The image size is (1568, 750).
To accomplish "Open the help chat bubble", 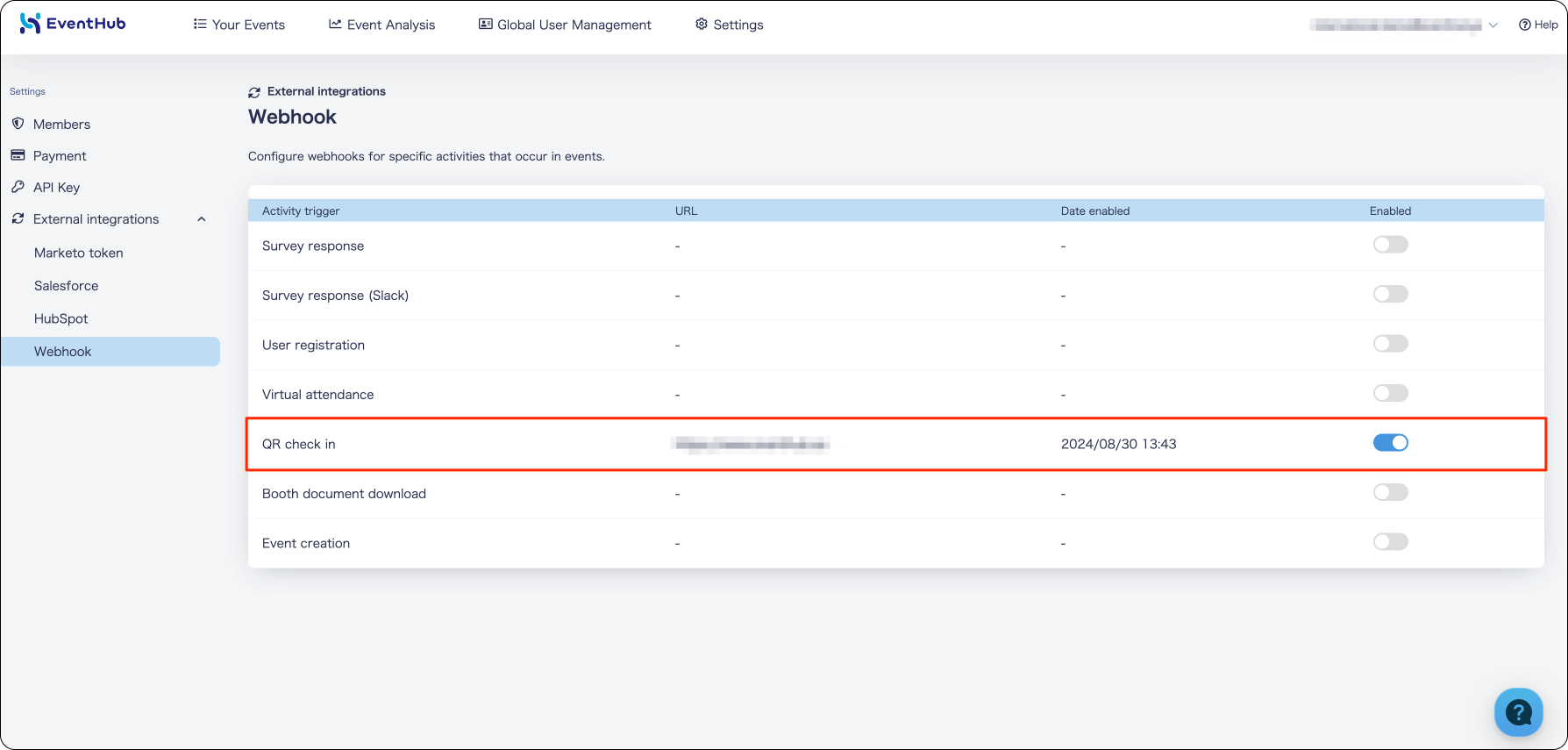I will [x=1518, y=712].
